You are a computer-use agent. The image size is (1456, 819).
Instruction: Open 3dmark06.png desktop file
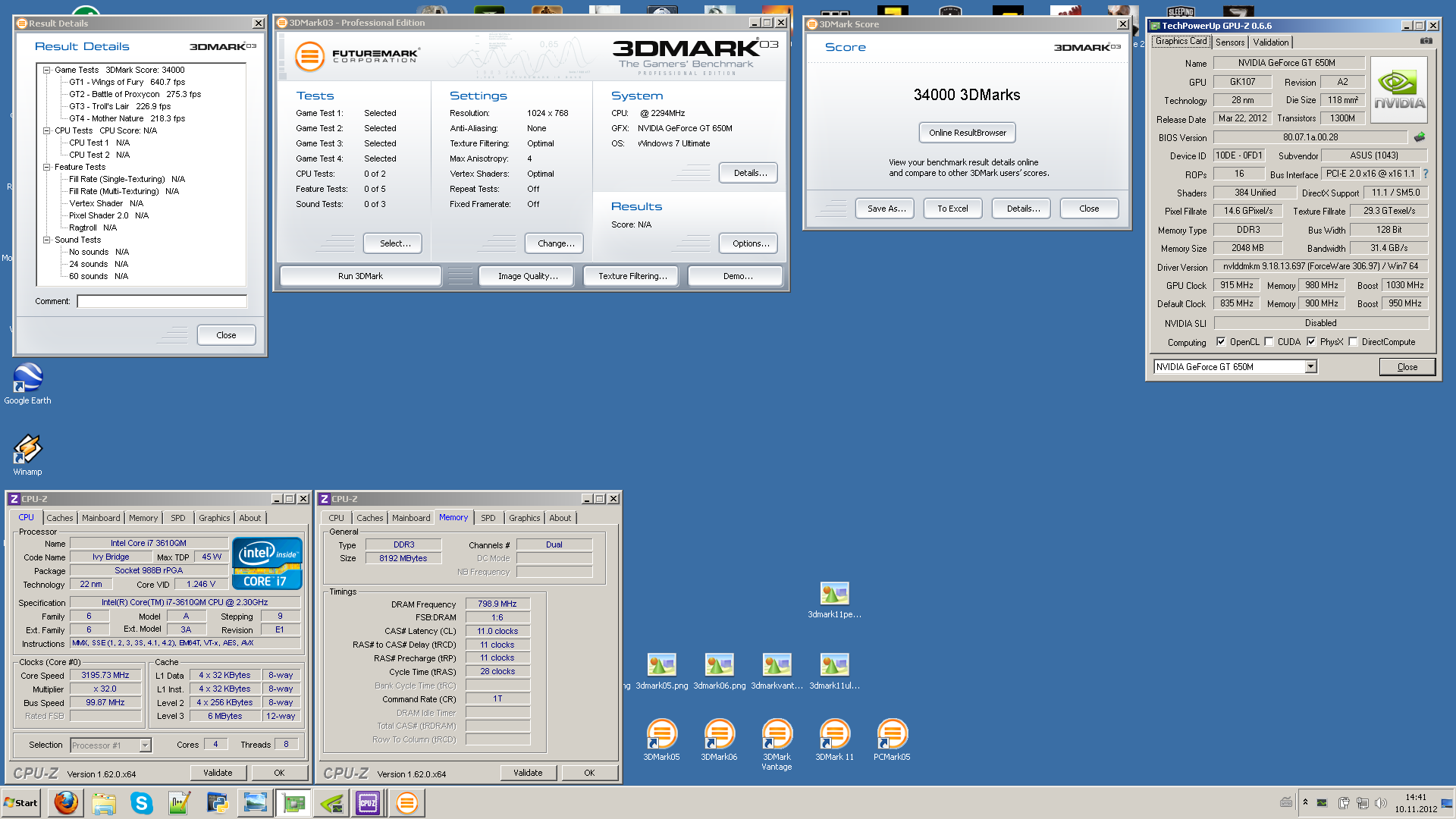719,671
